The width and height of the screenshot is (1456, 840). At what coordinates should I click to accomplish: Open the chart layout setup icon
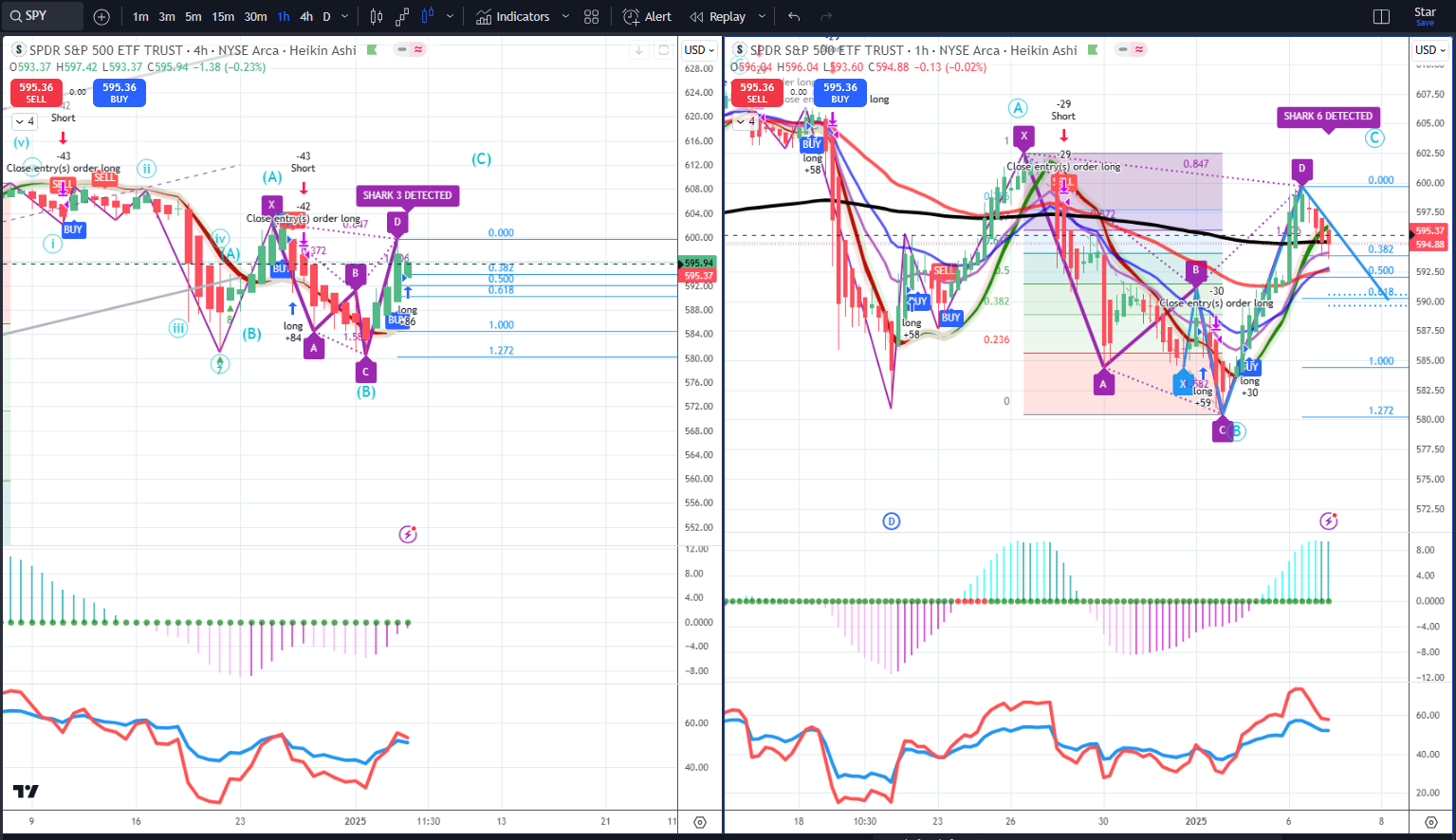pyautogui.click(x=1381, y=16)
